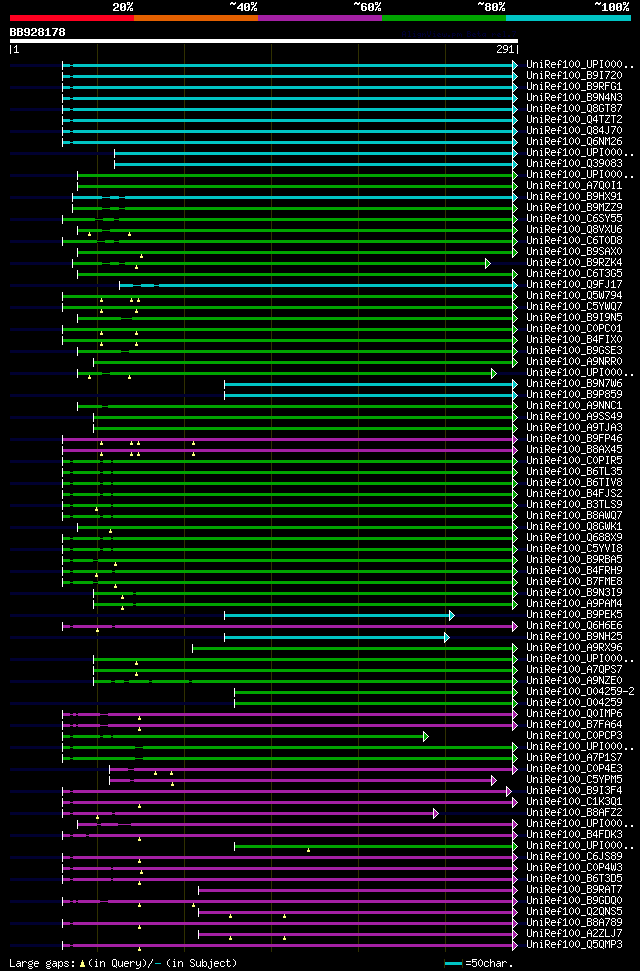Viewport: 640px width, 971px height.
Task: Select the UniRef100_O04259-2 label
Action: [x=580, y=692]
